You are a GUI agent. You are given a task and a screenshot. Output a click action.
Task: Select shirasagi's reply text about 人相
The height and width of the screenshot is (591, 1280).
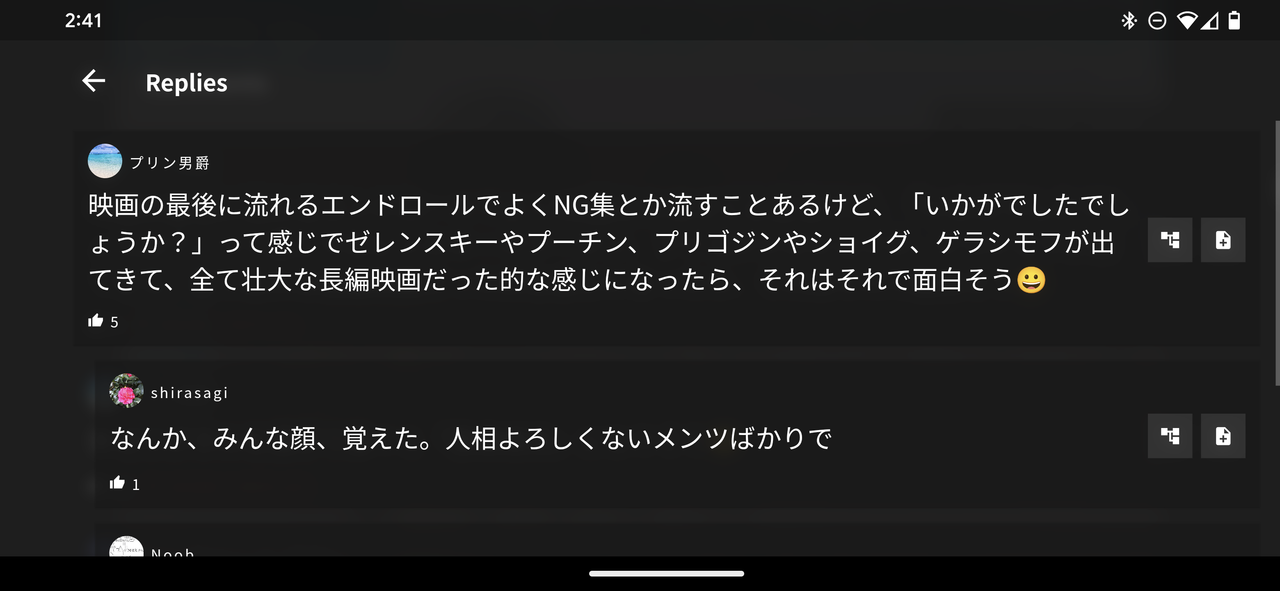[x=471, y=438]
